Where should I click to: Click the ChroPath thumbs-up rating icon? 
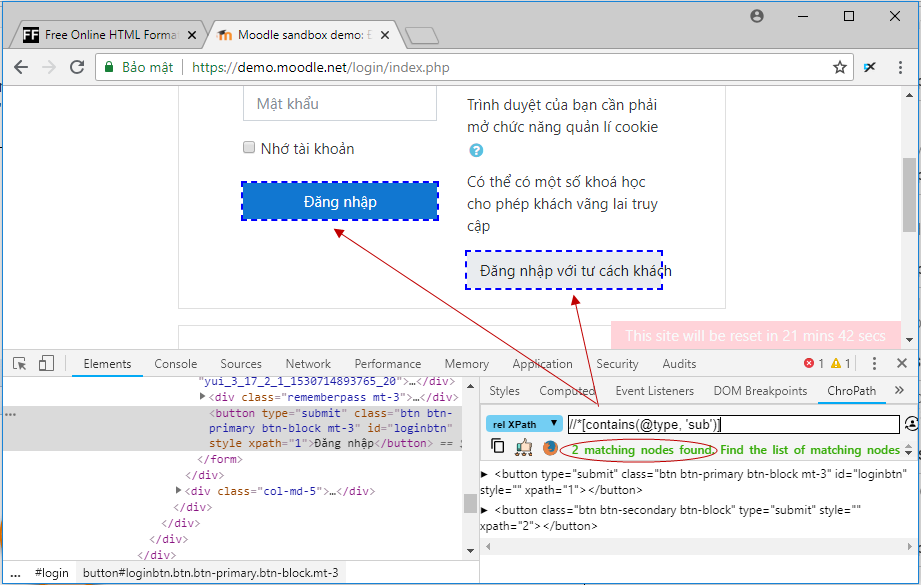(523, 448)
